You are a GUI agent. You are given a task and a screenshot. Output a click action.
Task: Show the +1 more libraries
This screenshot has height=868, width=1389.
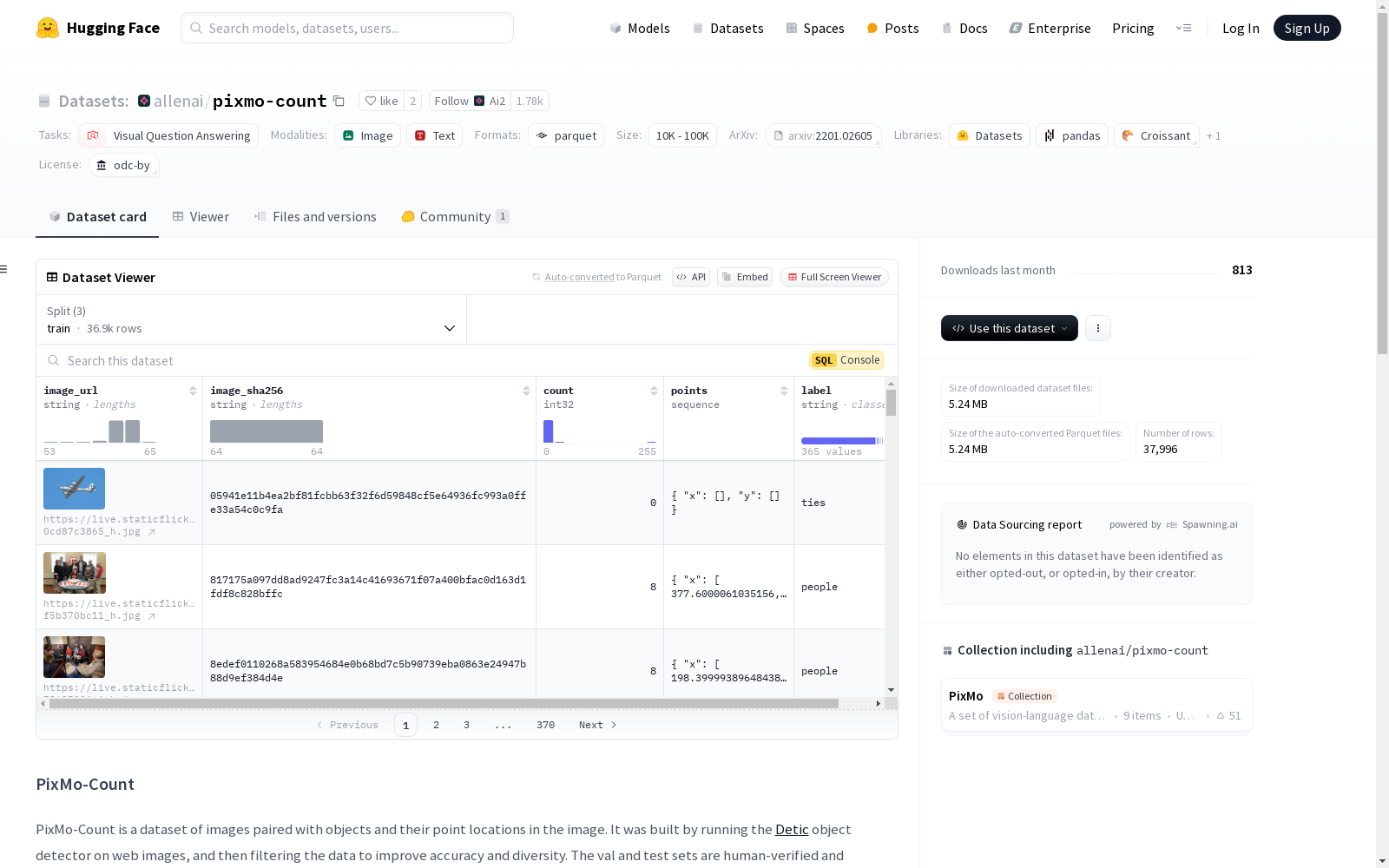coord(1214,136)
